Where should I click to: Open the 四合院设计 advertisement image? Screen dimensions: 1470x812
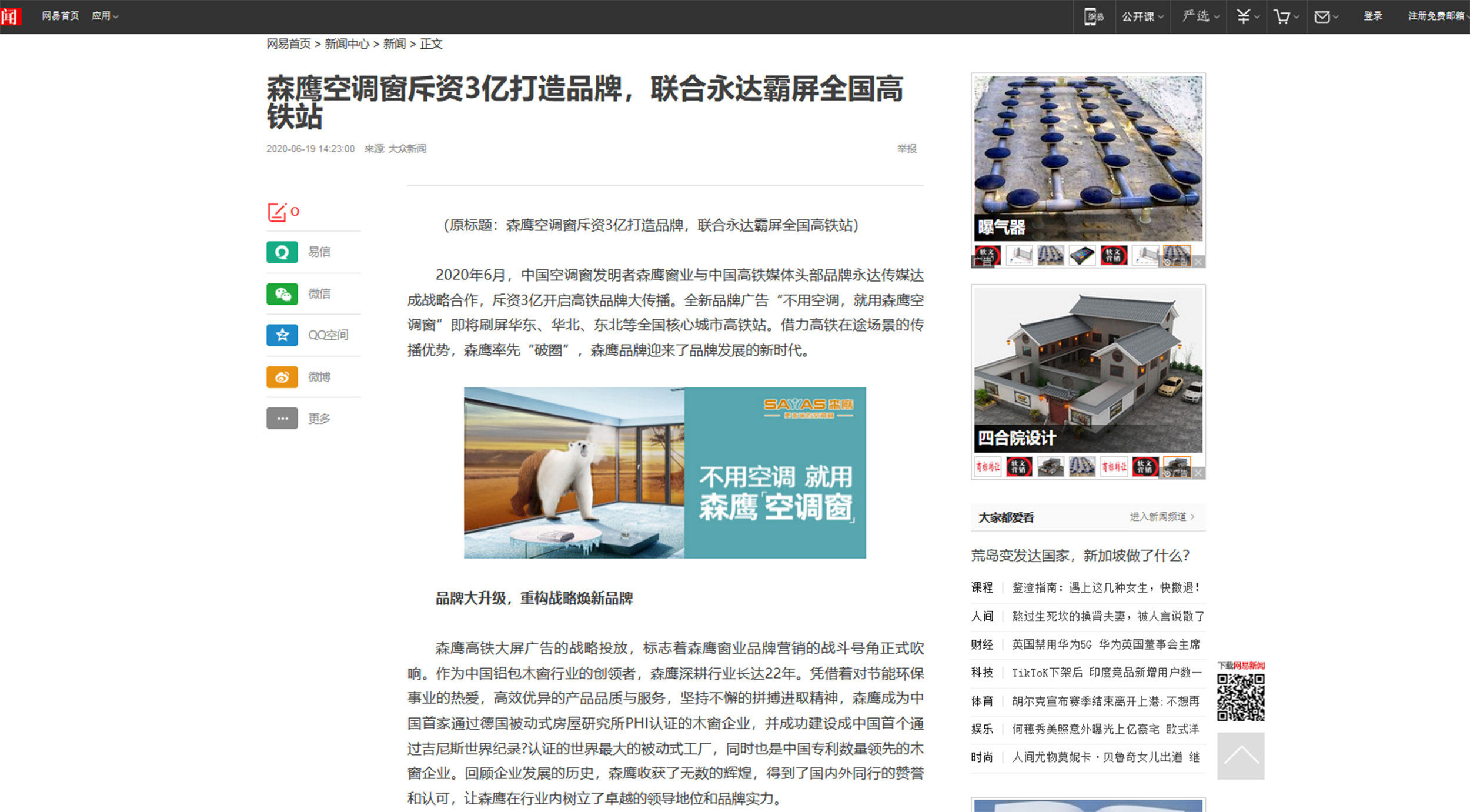click(1088, 370)
